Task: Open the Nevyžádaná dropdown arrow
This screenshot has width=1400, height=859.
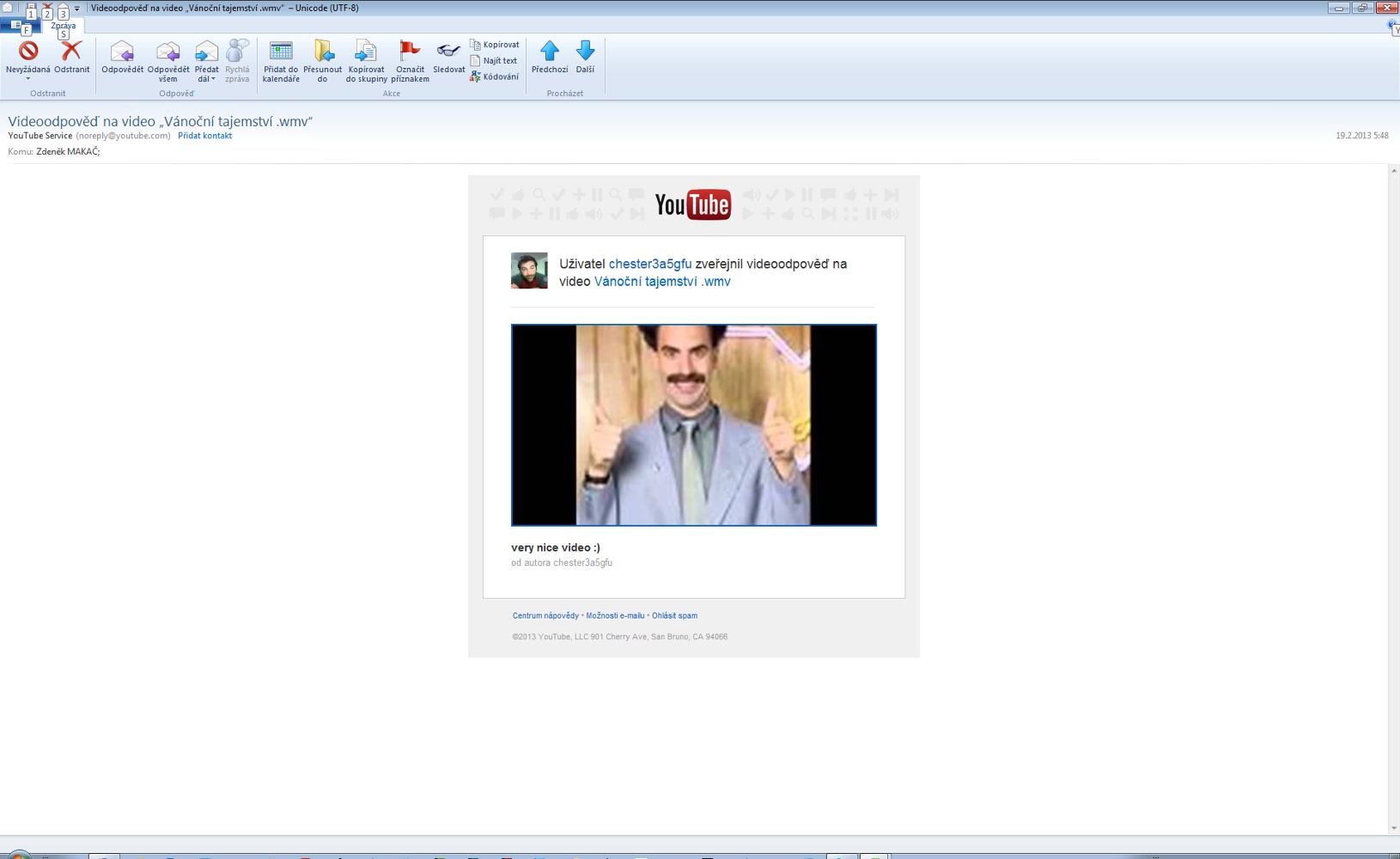Action: [x=27, y=79]
